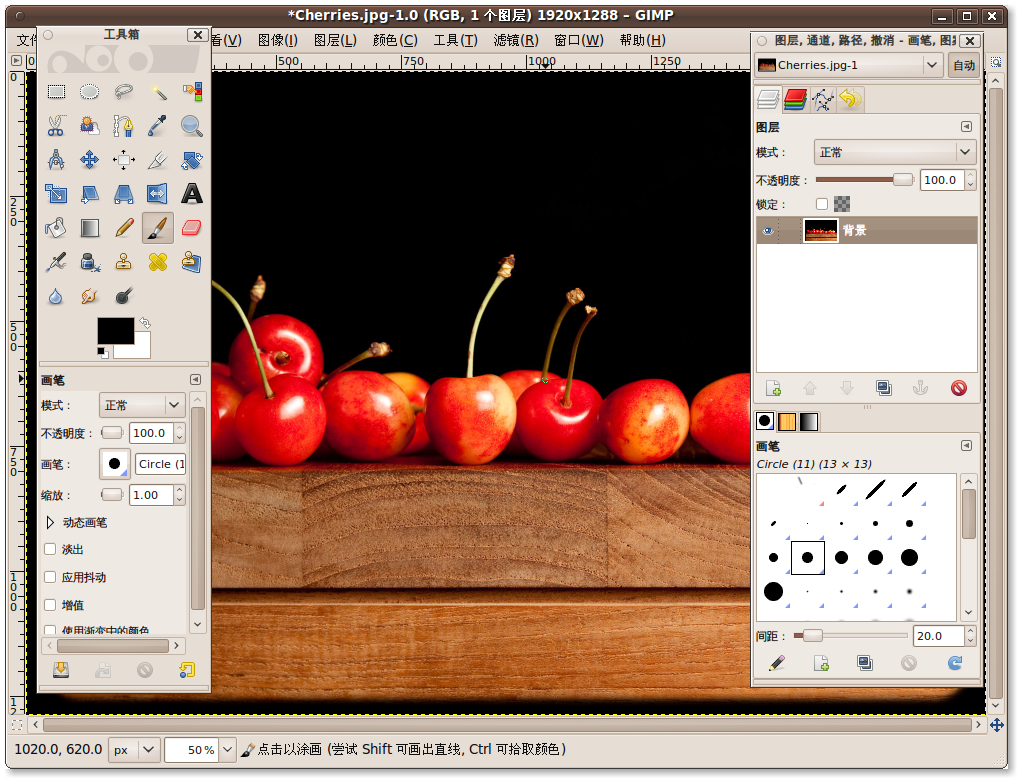
Task: Open the 颜色(C) colors menu
Action: (394, 40)
